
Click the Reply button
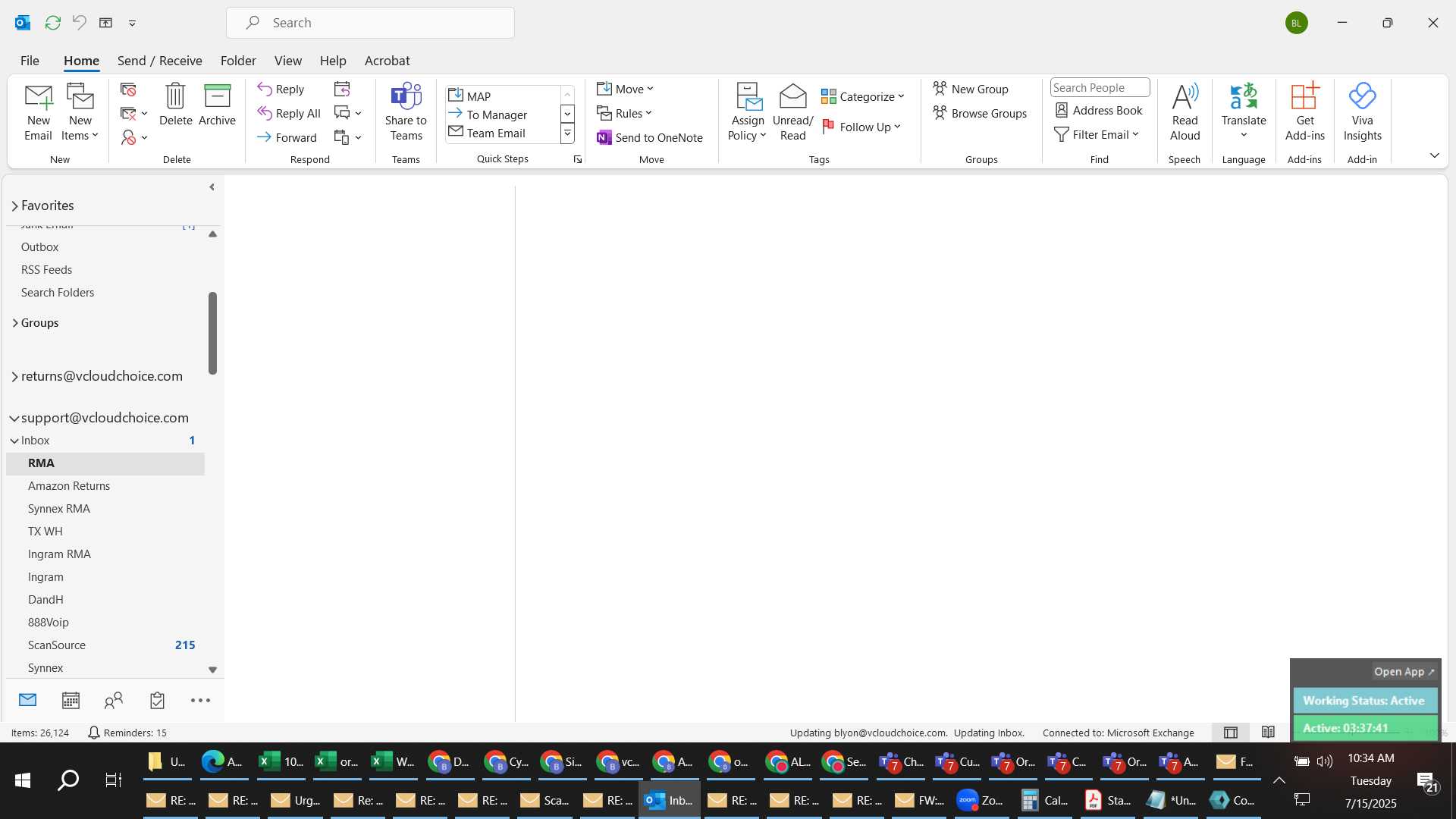tap(281, 89)
